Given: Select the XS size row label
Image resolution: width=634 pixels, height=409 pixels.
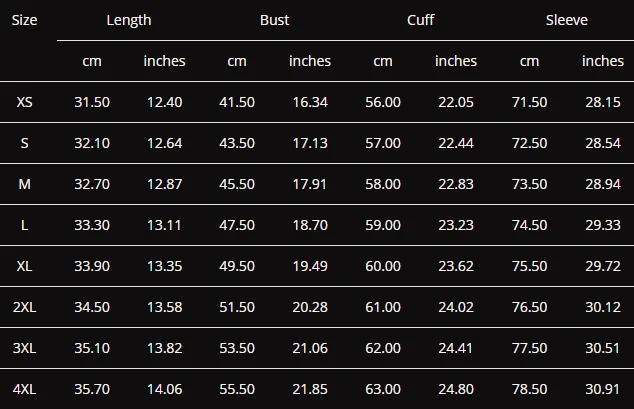Looking at the screenshot, I should [24, 102].
